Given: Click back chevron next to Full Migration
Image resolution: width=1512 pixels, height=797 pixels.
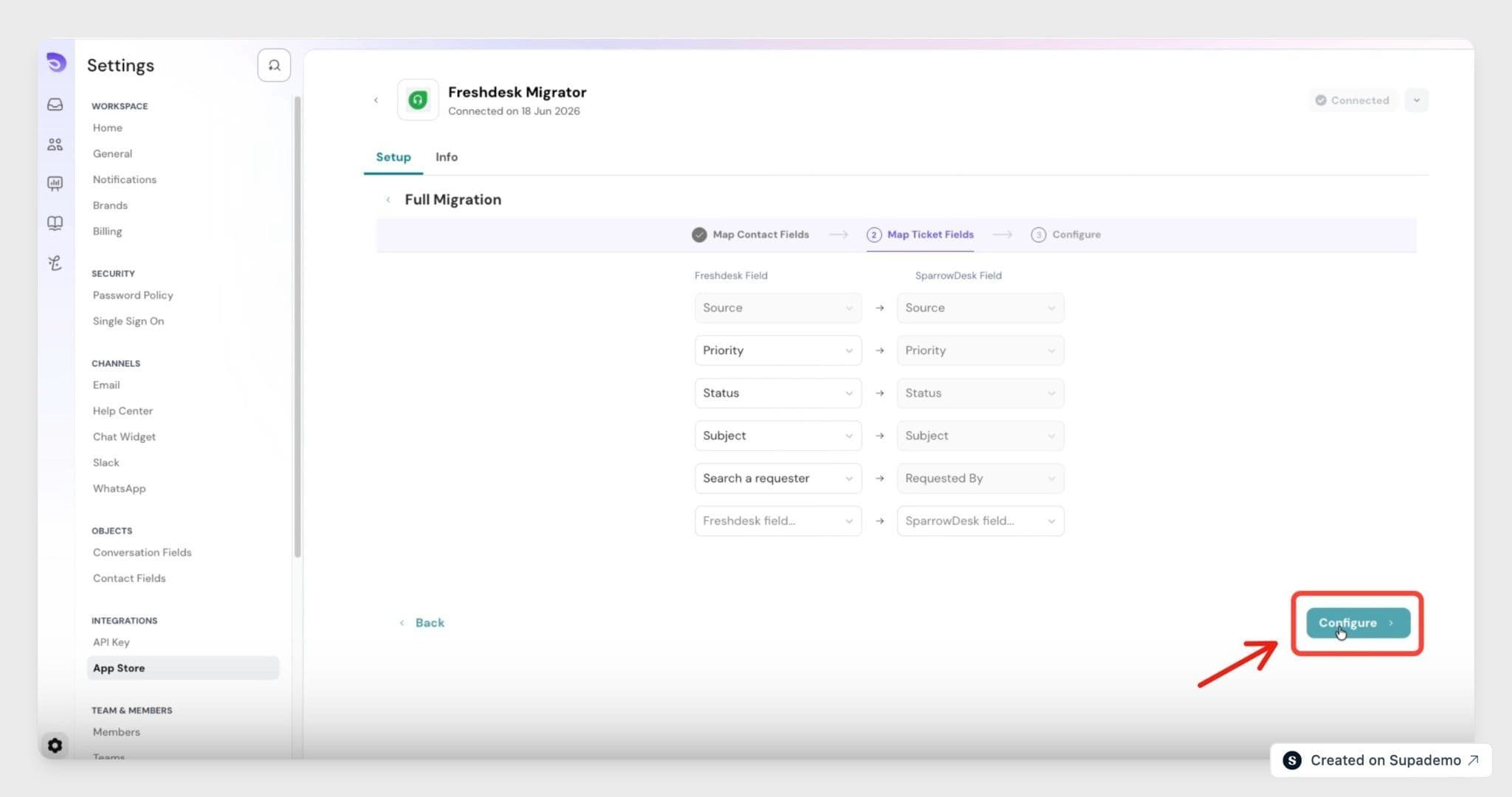Looking at the screenshot, I should pos(388,200).
